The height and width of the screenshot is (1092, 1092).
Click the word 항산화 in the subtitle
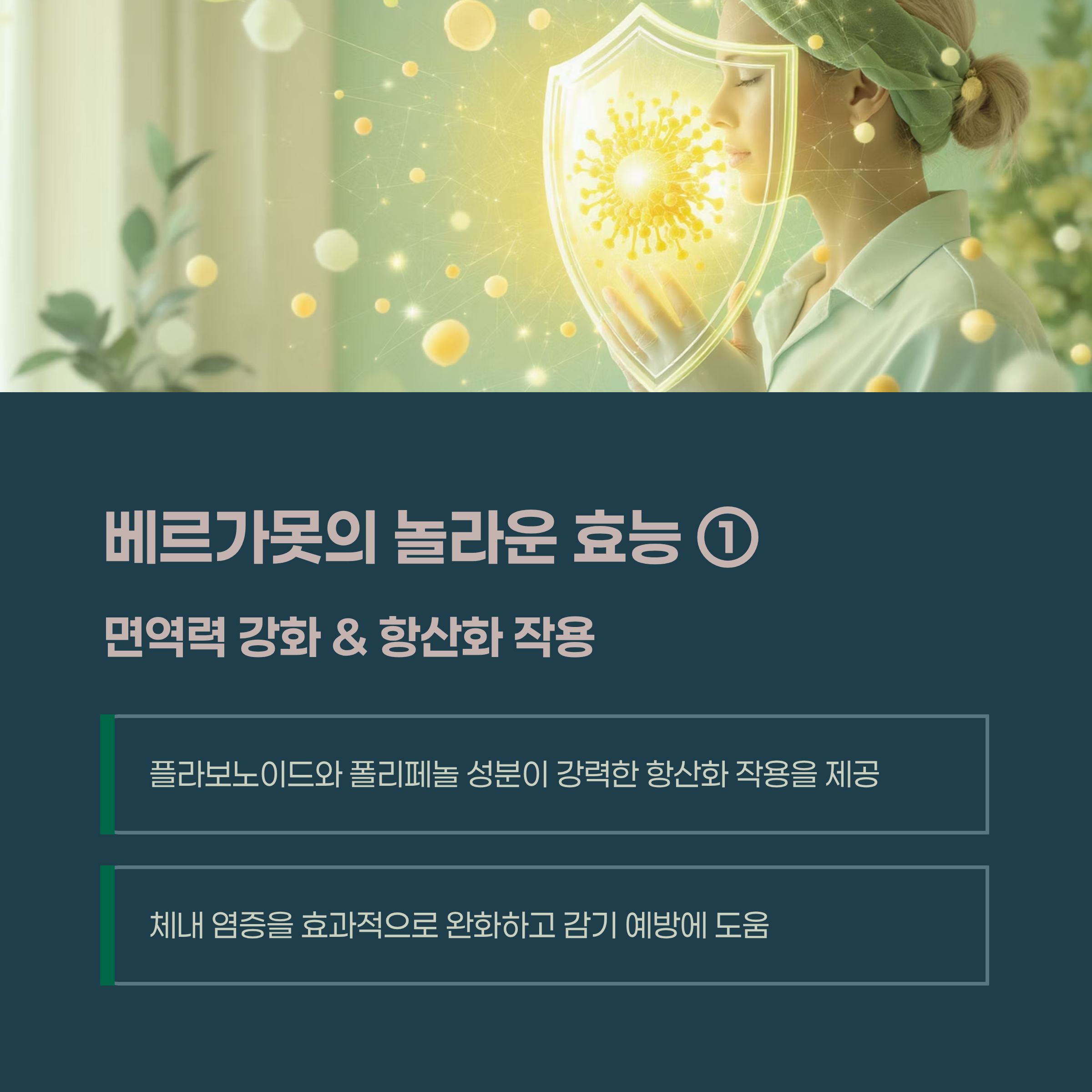point(441,637)
